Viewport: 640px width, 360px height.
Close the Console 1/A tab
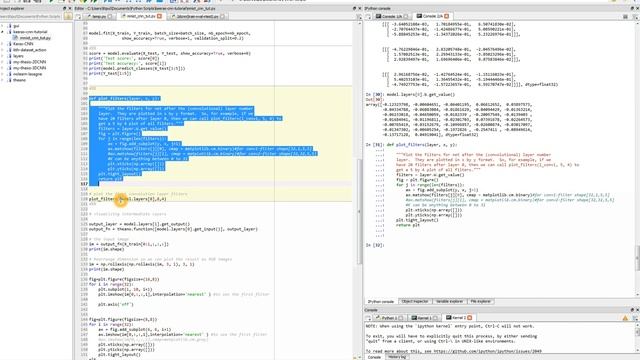tap(405, 16)
